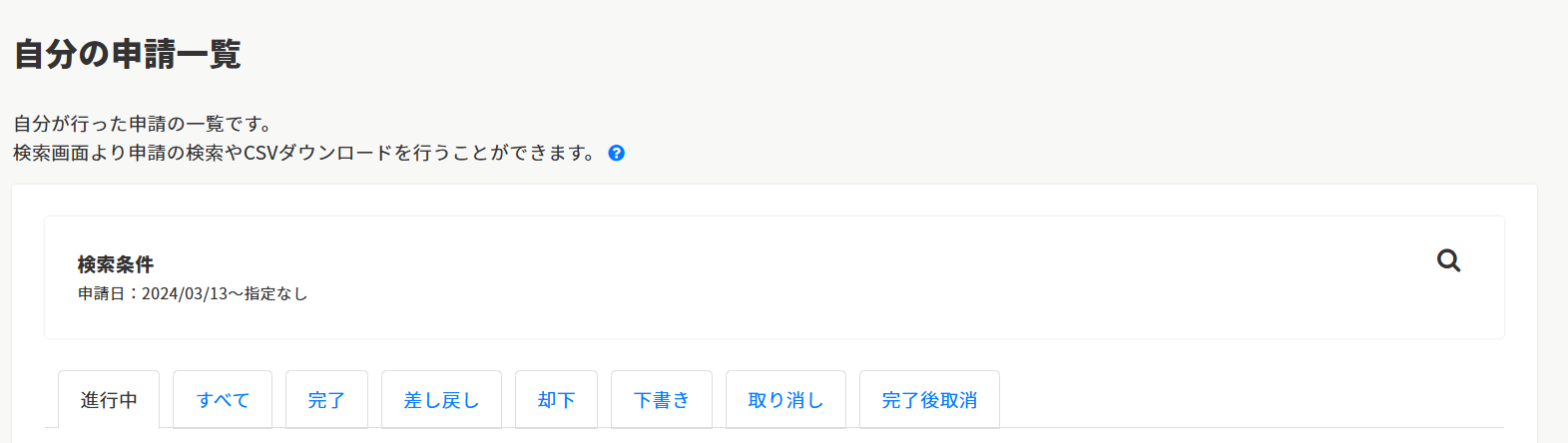The width and height of the screenshot is (1568, 443).
Task: Click the 自分の申請一覧 page heading
Action: pyautogui.click(x=127, y=54)
